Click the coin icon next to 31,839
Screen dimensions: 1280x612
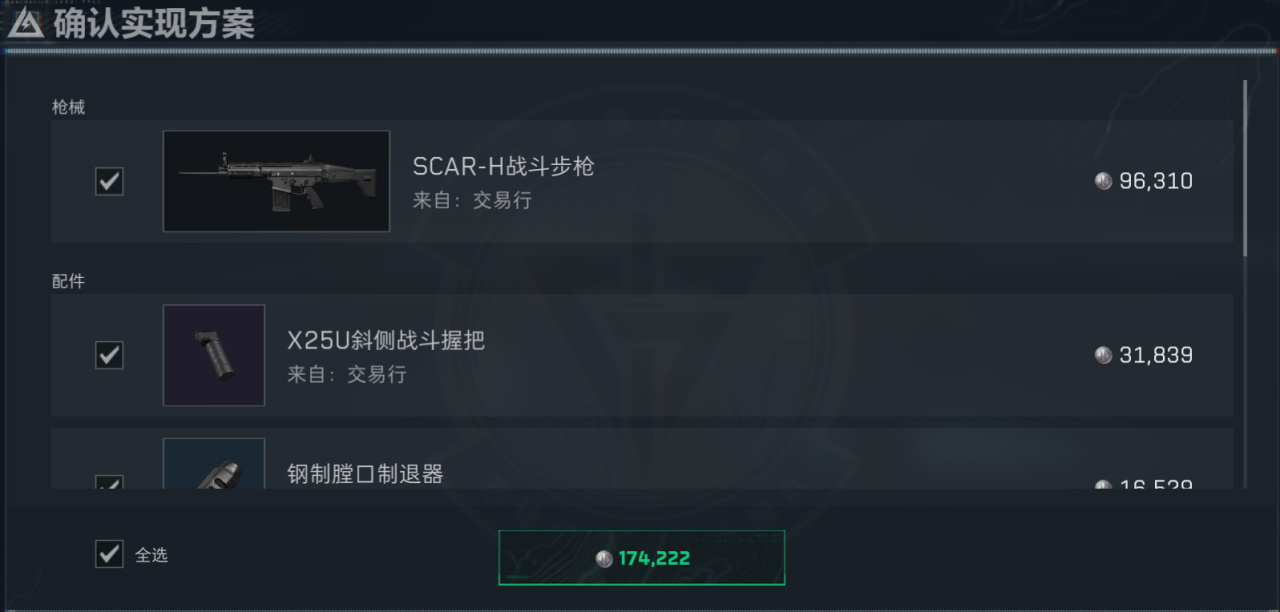click(1103, 355)
